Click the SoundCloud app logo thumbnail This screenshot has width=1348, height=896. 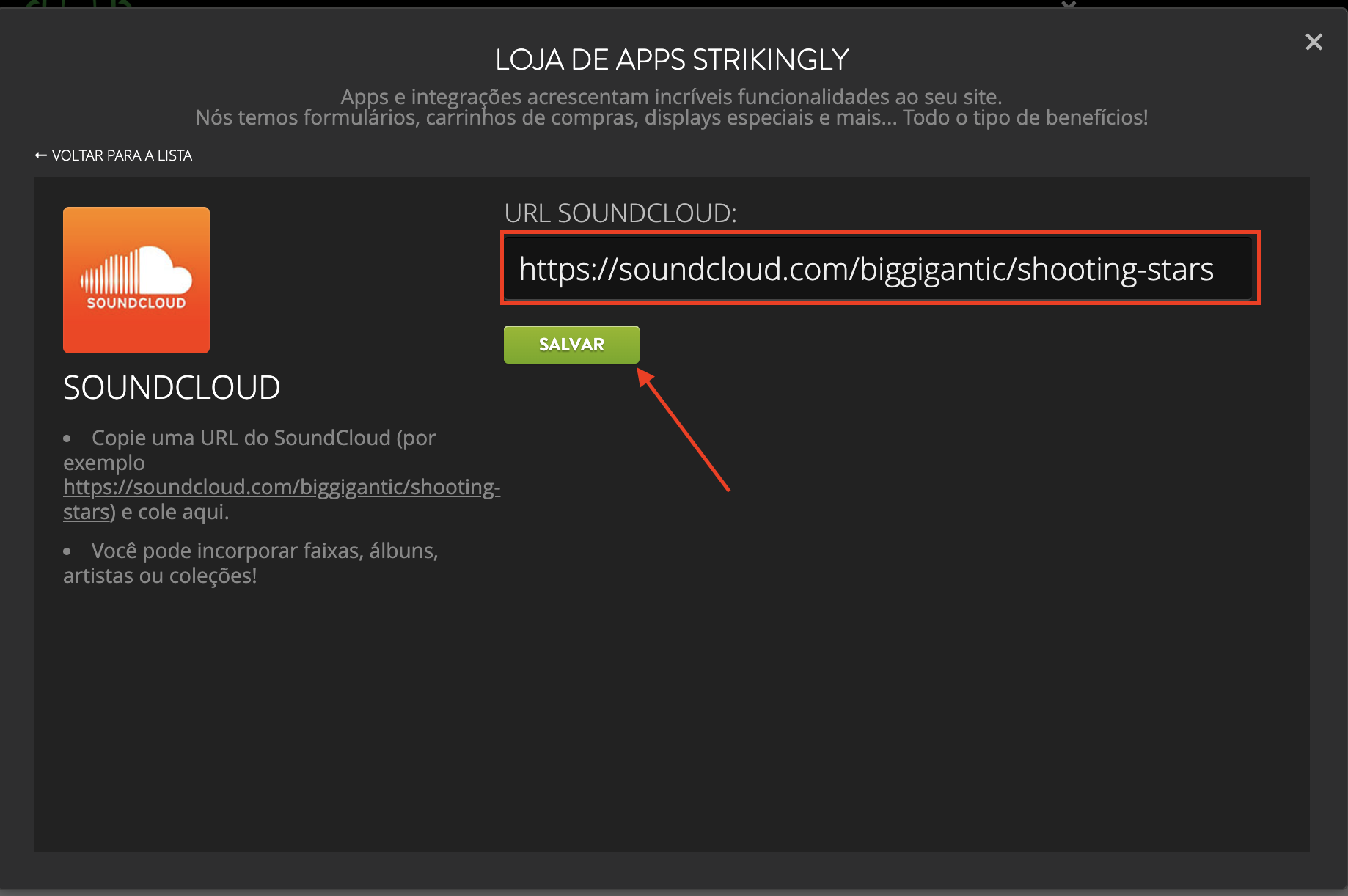tap(136, 280)
